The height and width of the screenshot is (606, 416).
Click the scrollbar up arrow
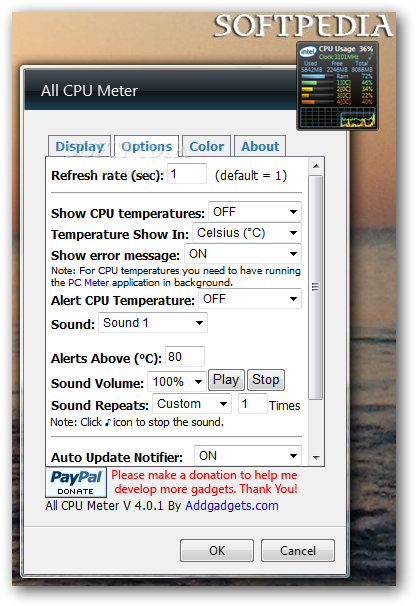pos(316,166)
